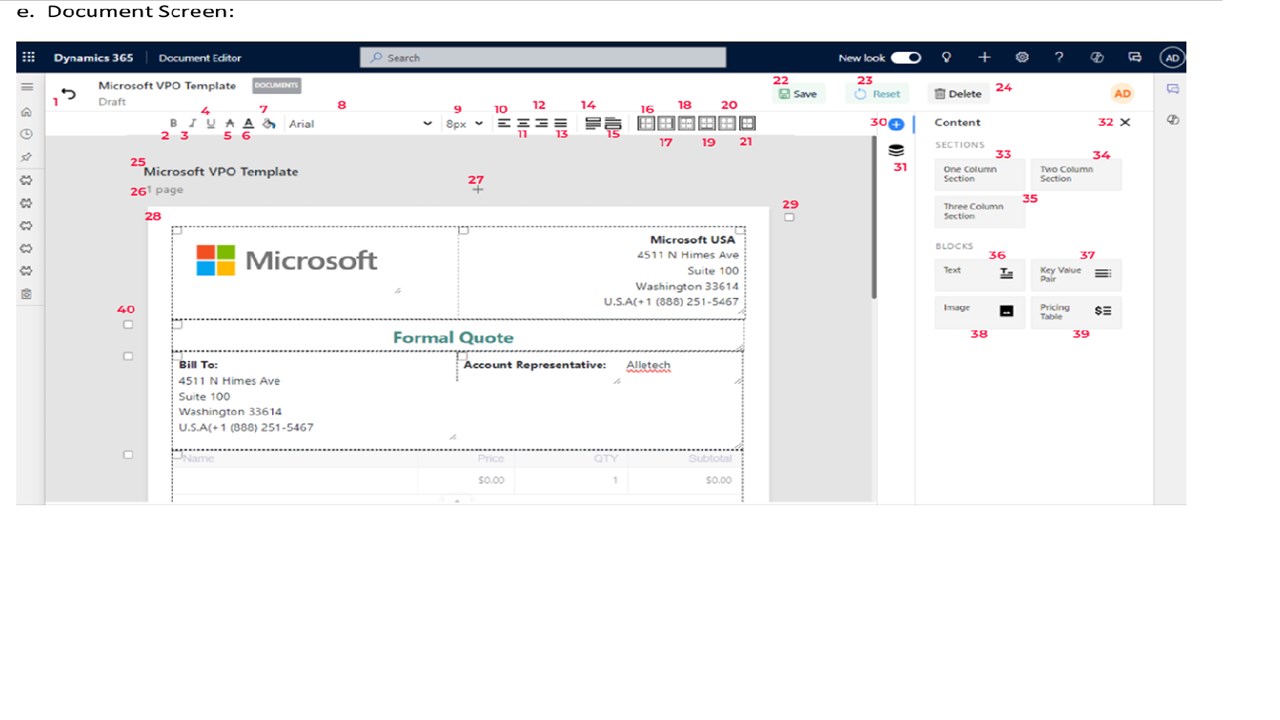Select the rightmost table border icon
Image resolution: width=1280 pixels, height=720 pixels.
747,123
